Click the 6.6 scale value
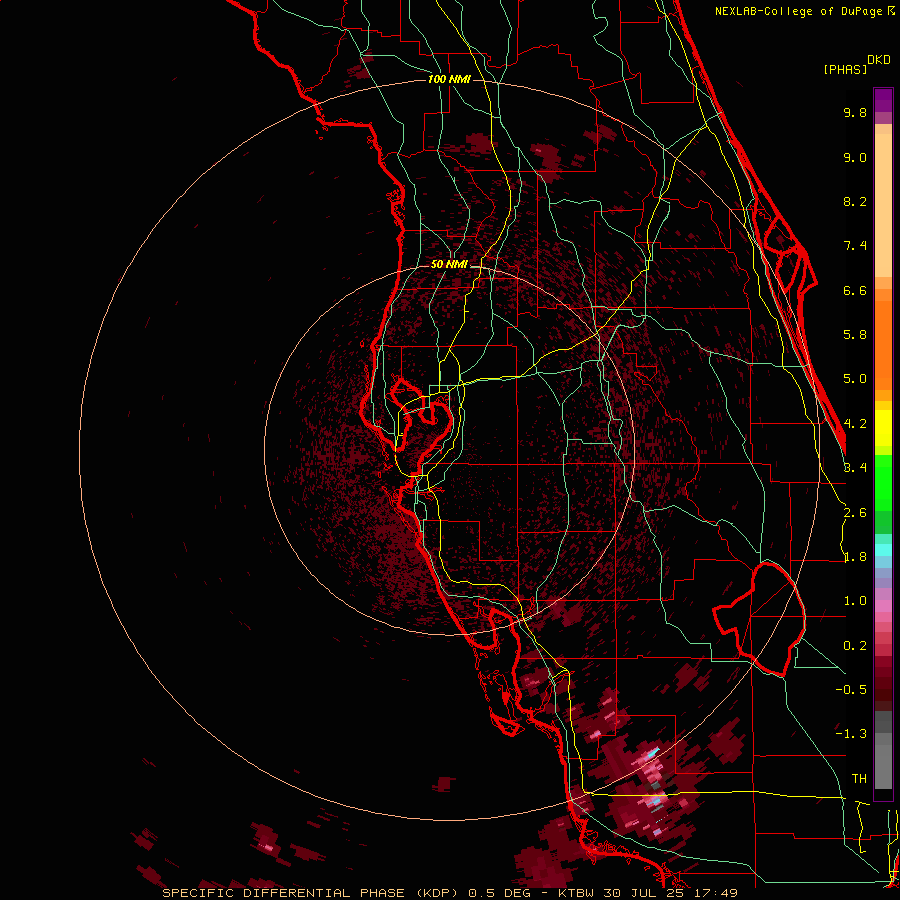 point(855,290)
